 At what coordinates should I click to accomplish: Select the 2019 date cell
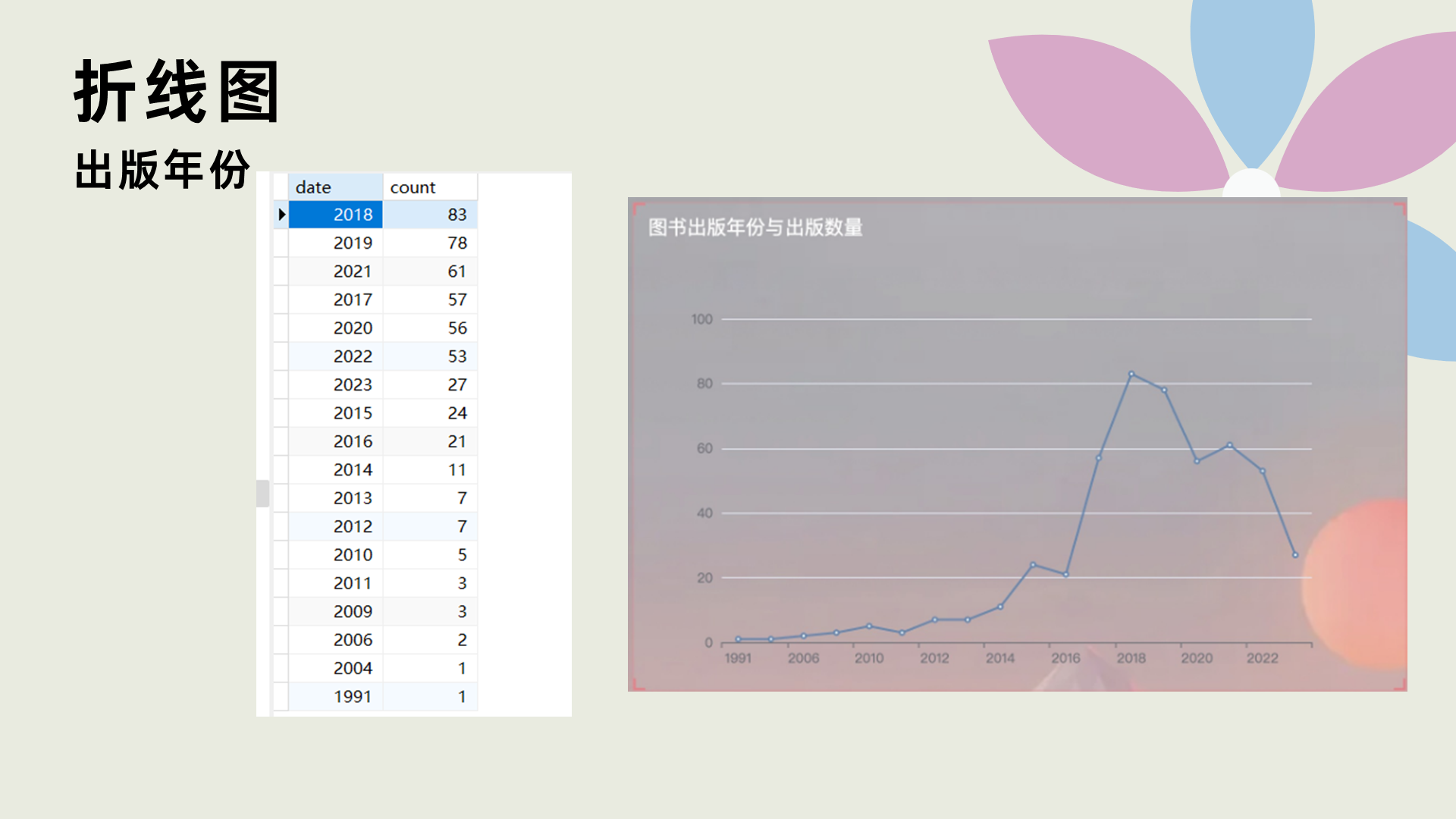click(335, 243)
